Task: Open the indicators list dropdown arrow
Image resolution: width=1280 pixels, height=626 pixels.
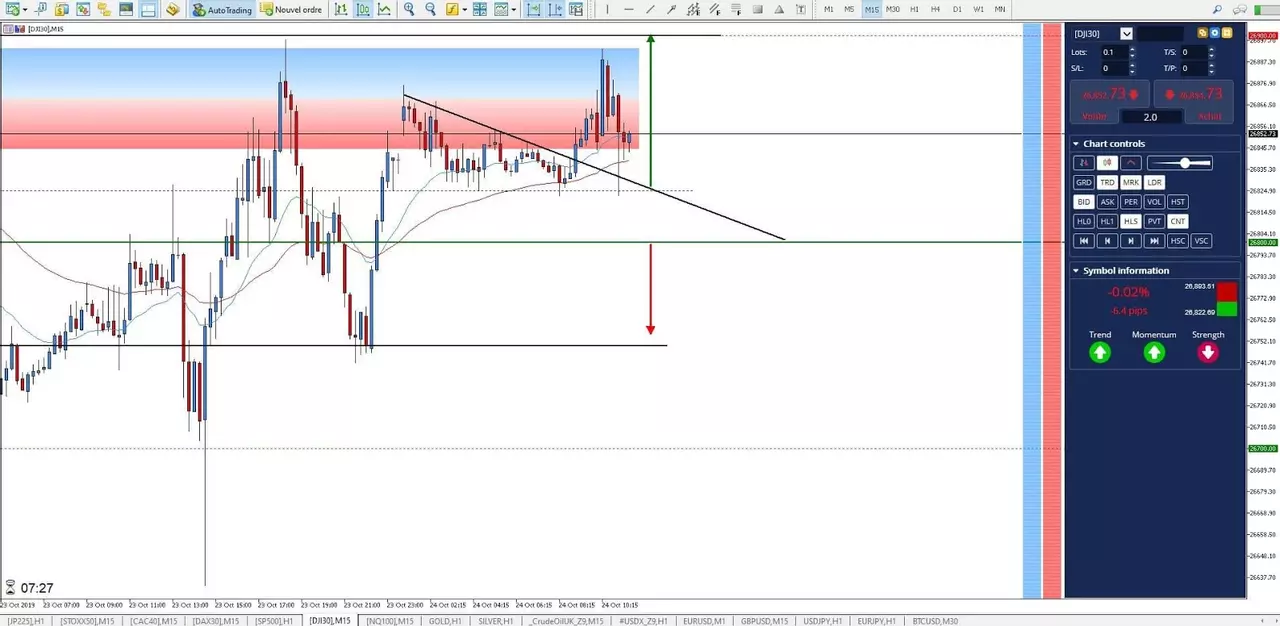Action: pos(465,9)
